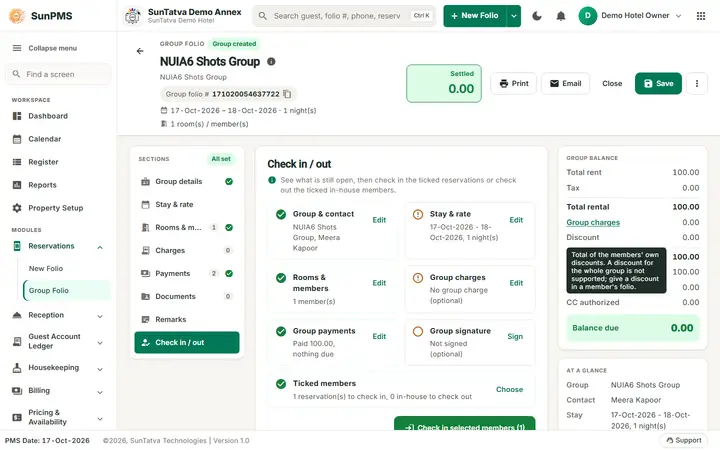
Task: Click info icon next to NUIA6 Shots Group
Action: 271,62
